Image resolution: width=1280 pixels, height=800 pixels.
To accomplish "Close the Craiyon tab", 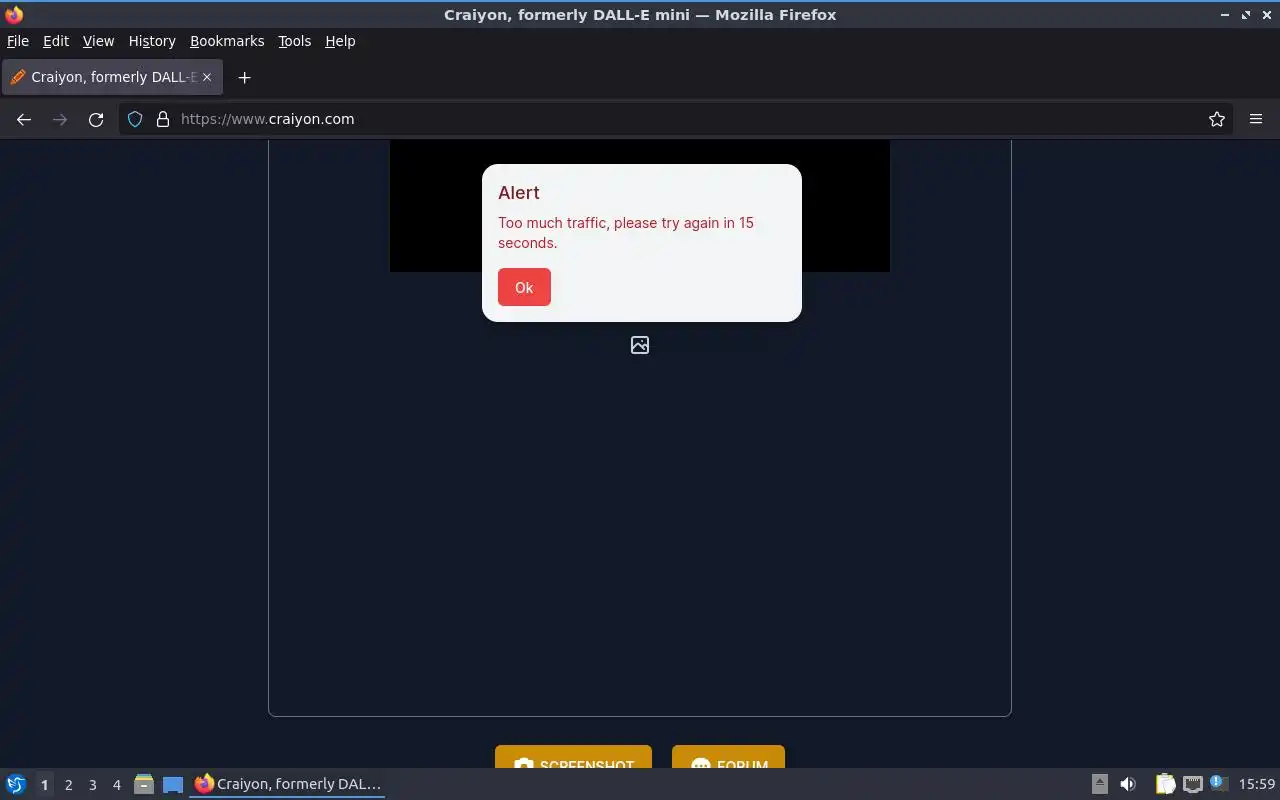I will tap(207, 77).
